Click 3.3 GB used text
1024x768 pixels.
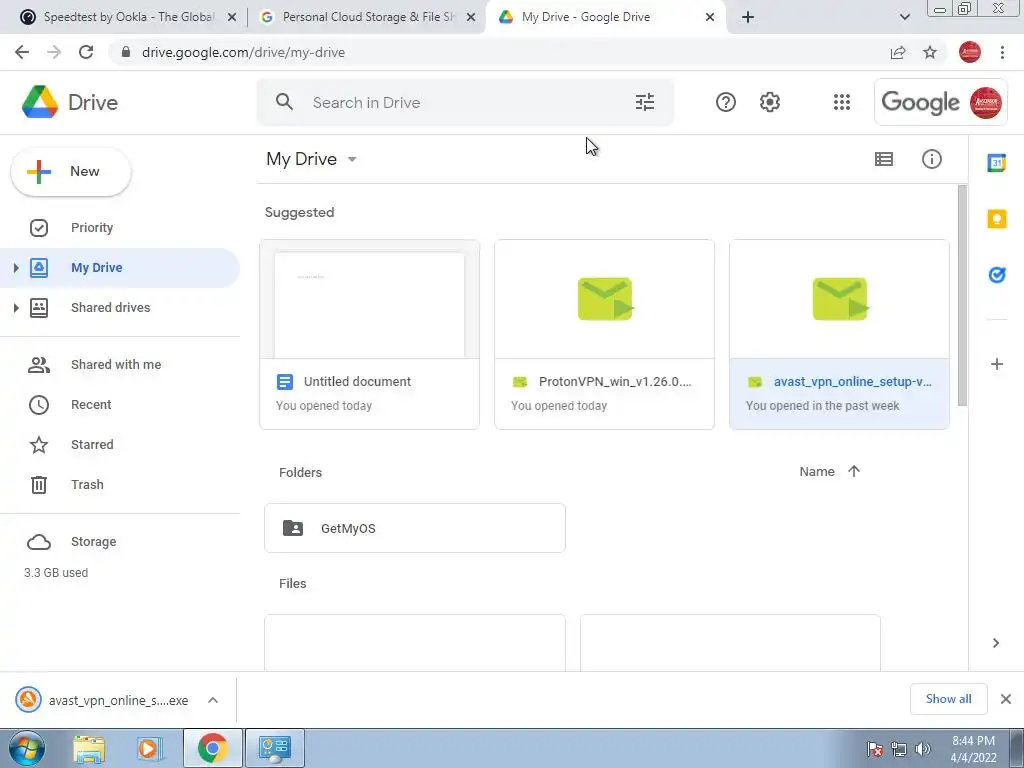pyautogui.click(x=56, y=573)
